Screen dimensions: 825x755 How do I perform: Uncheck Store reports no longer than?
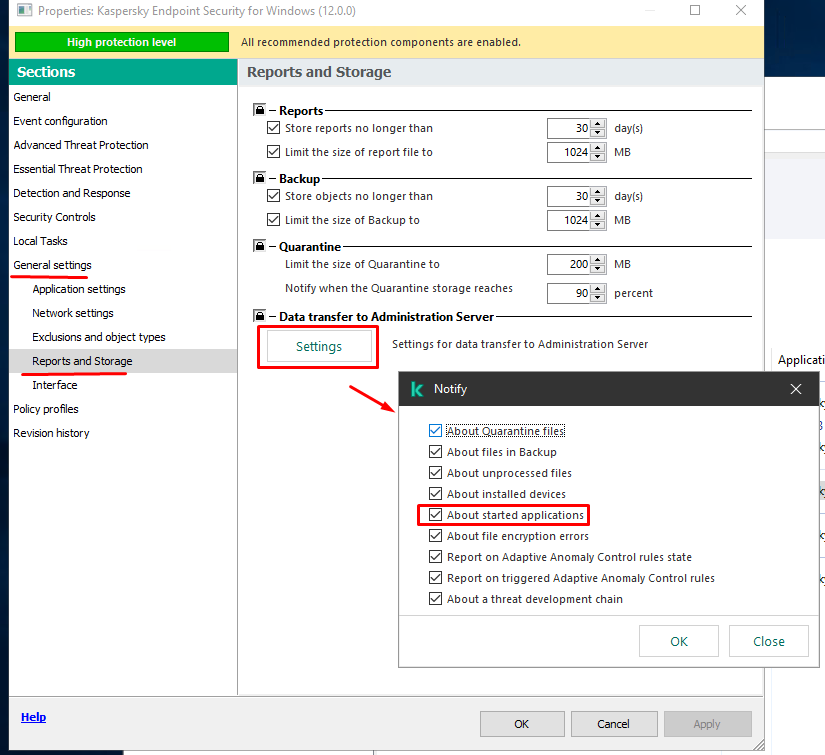(274, 128)
